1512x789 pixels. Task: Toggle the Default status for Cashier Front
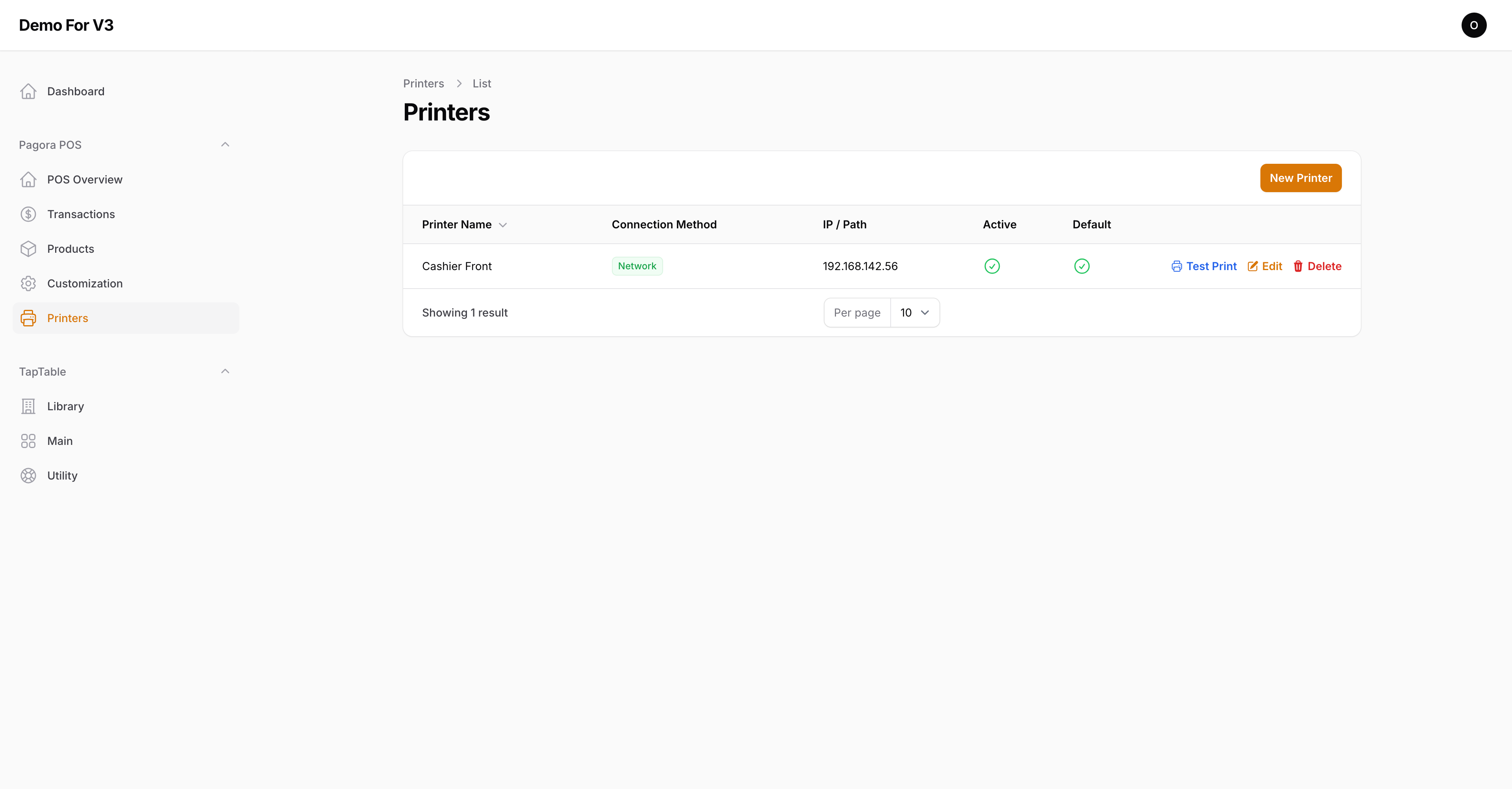tap(1082, 266)
